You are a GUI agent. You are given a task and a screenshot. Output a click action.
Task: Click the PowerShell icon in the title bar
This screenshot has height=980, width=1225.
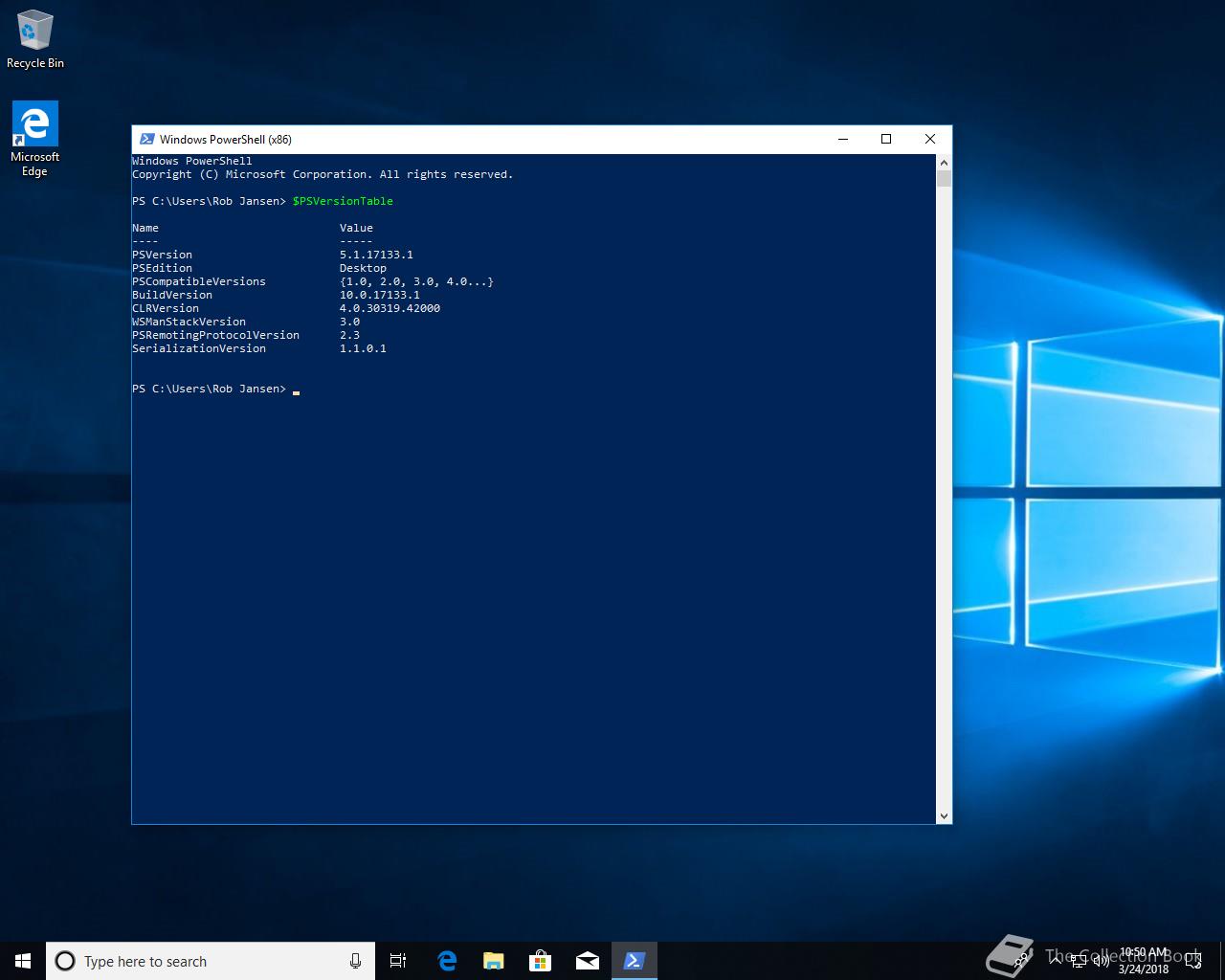pos(147,139)
